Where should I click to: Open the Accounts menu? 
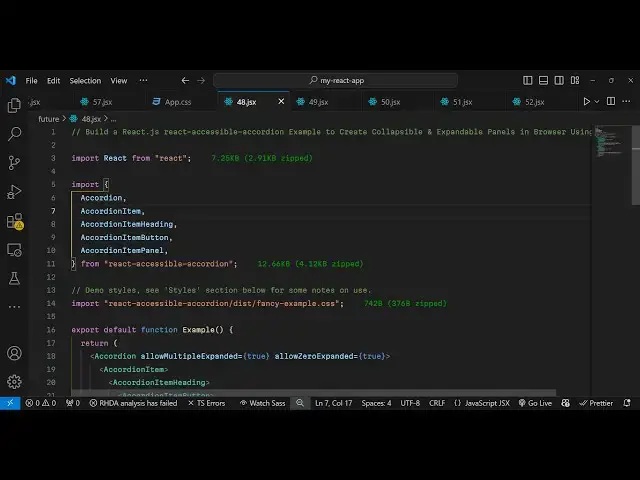14,353
